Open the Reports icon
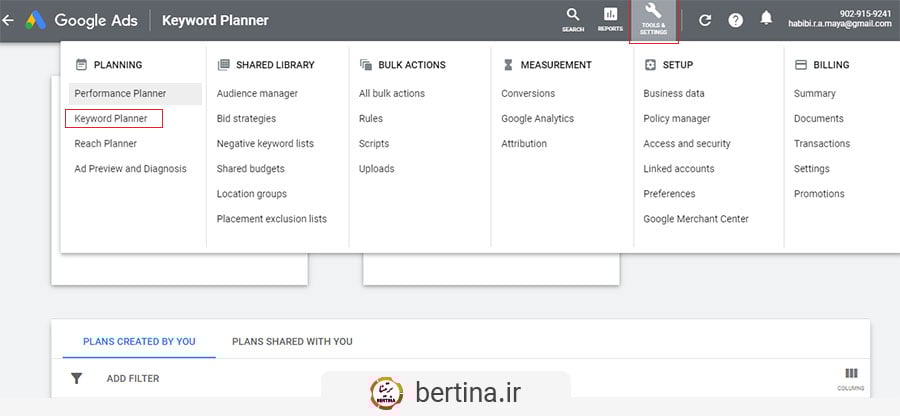This screenshot has width=900, height=416. tap(610, 20)
